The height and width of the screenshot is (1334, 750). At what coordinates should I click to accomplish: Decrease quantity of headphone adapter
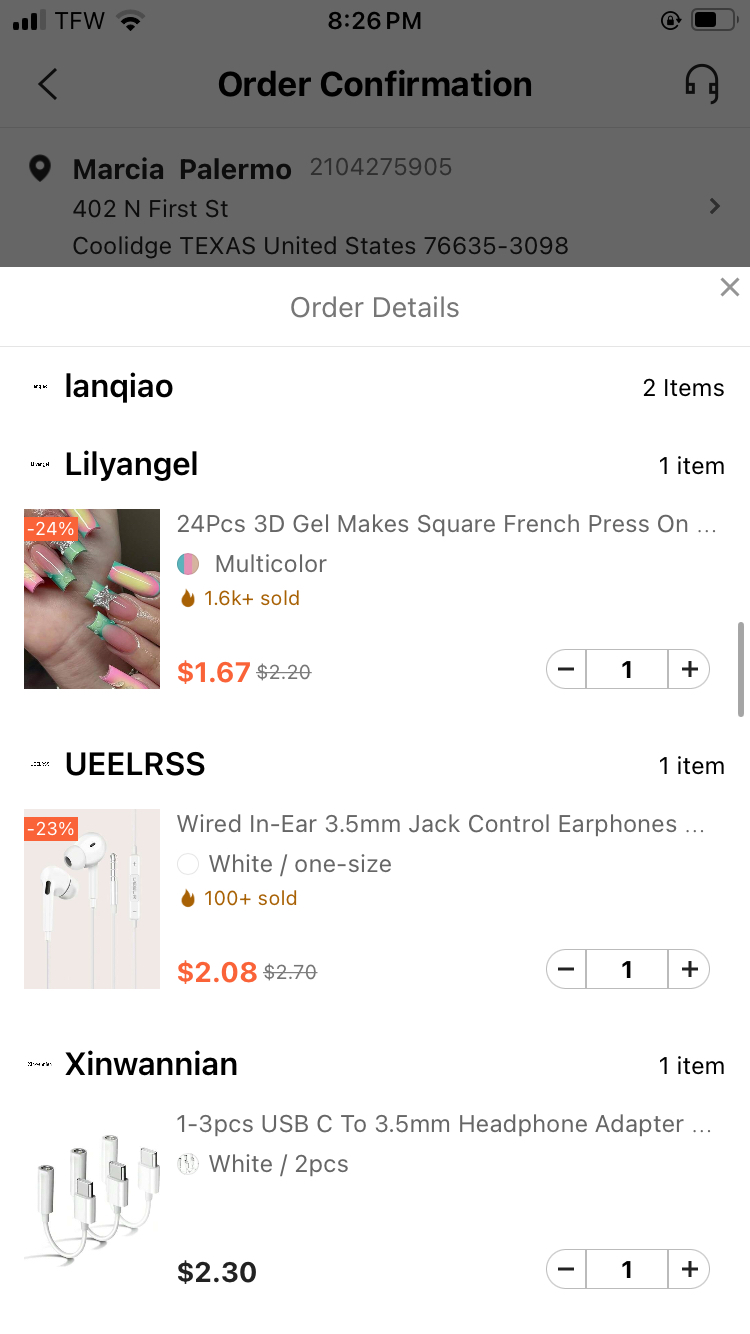[x=566, y=1269]
